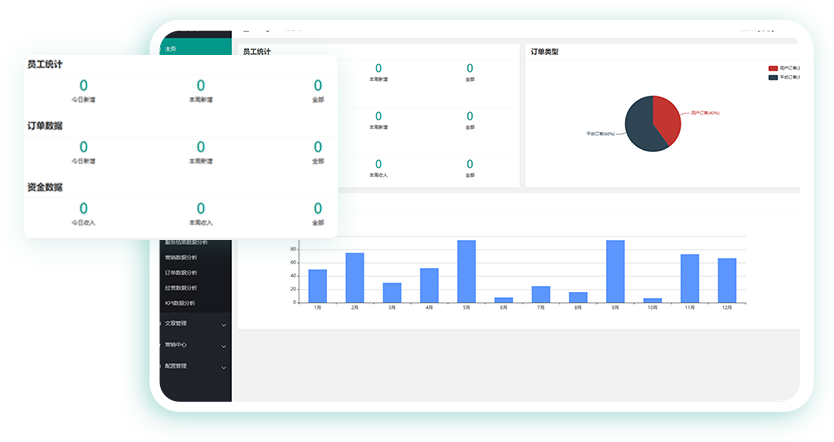The image size is (834, 442).
Task: Click the bar for 9月
Action: coord(615,271)
